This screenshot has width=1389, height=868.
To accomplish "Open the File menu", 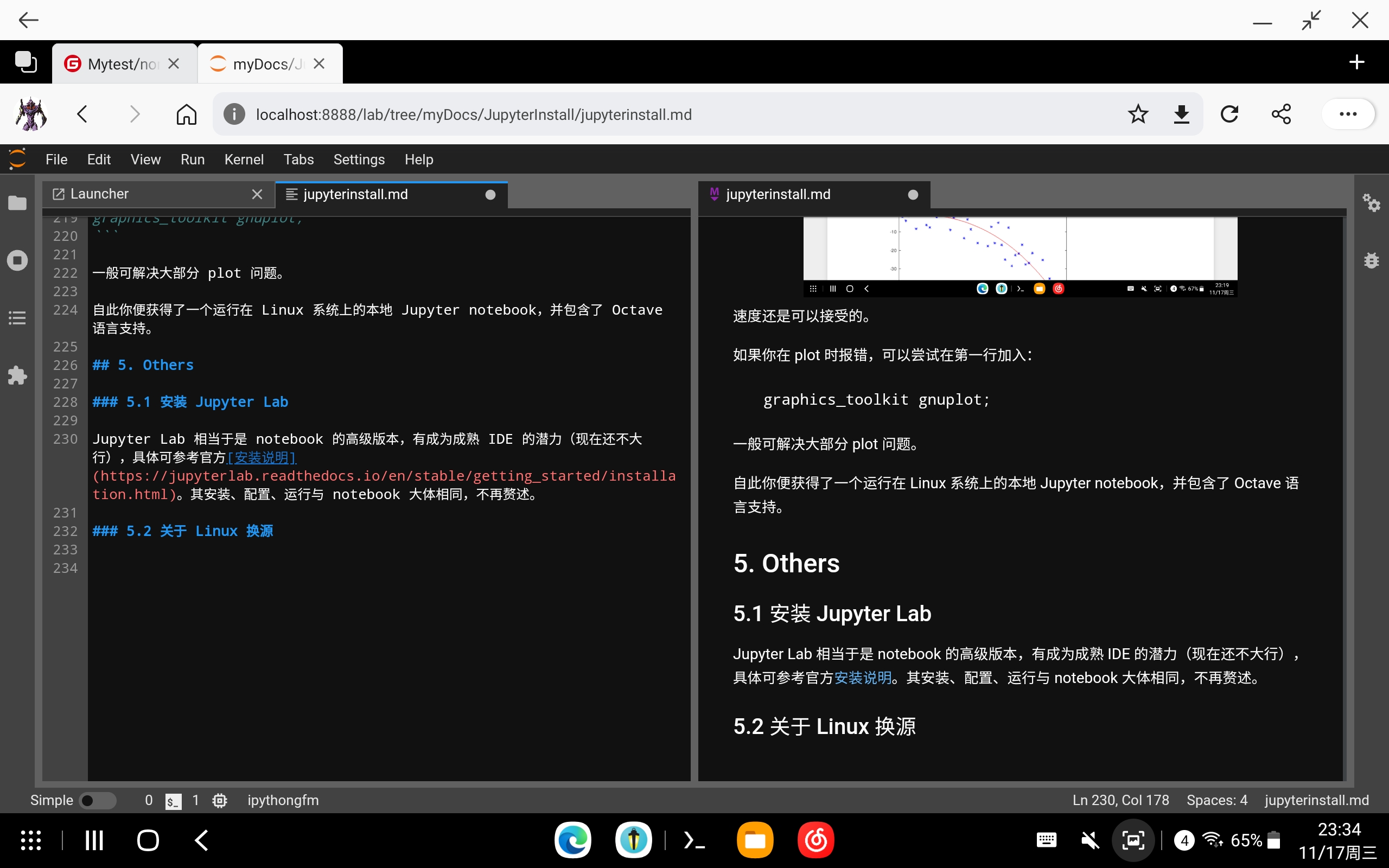I will 56,159.
